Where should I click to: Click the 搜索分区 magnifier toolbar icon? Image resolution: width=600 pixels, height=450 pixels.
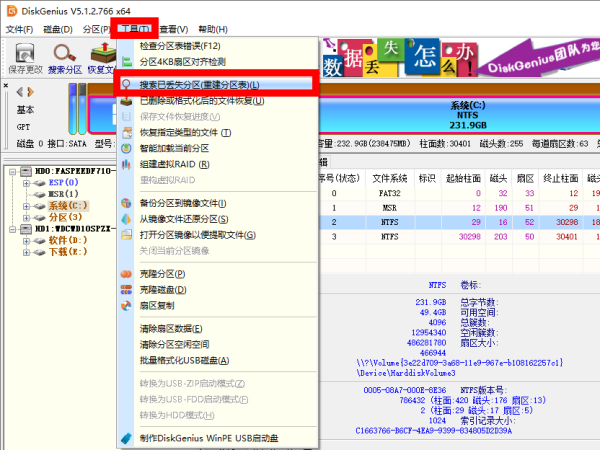coord(64,59)
